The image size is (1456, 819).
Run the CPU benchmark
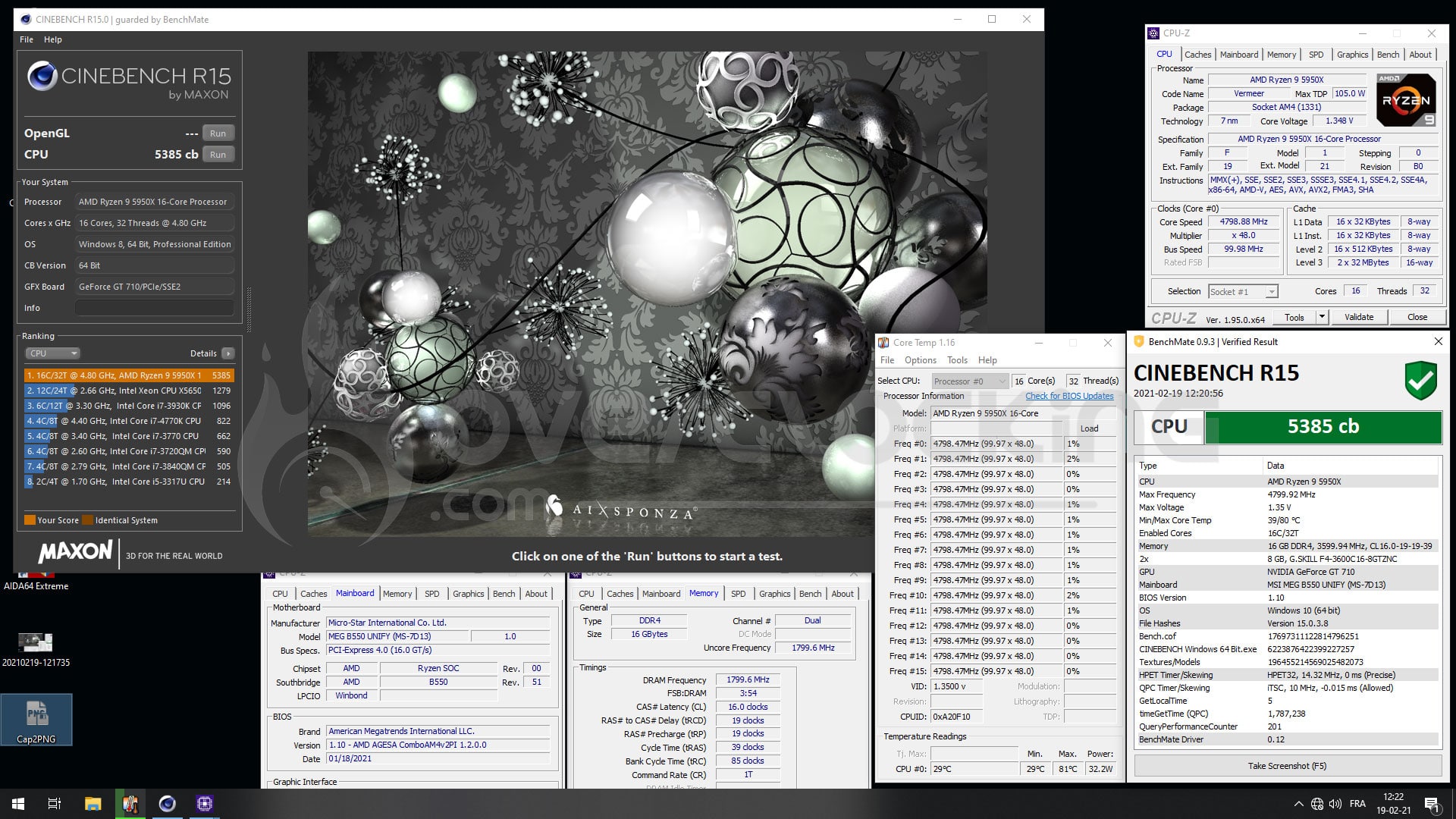point(218,155)
